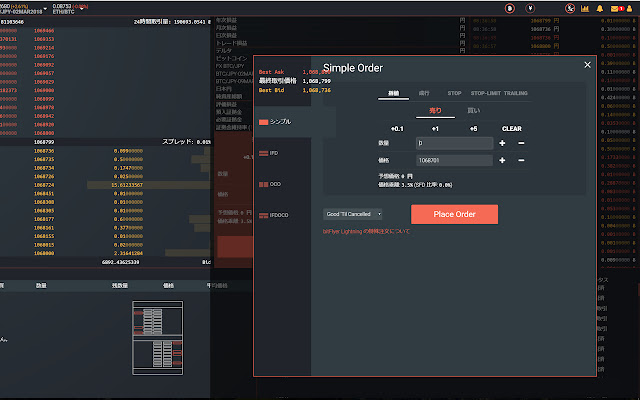Click the circled Yen icon in top bar
The width and height of the screenshot is (640, 400).
tap(530, 8)
